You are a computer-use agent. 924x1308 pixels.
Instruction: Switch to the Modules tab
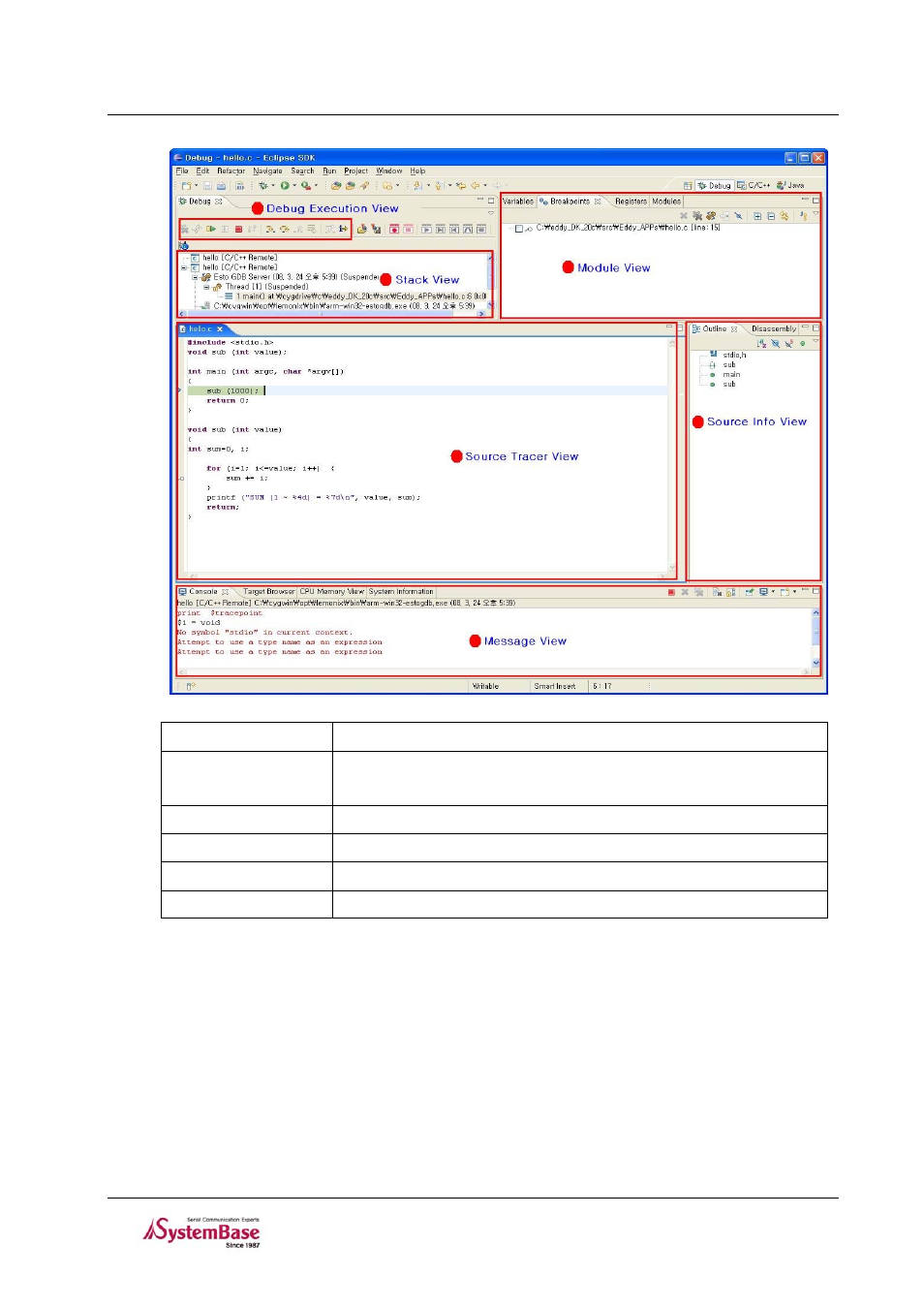tap(666, 202)
